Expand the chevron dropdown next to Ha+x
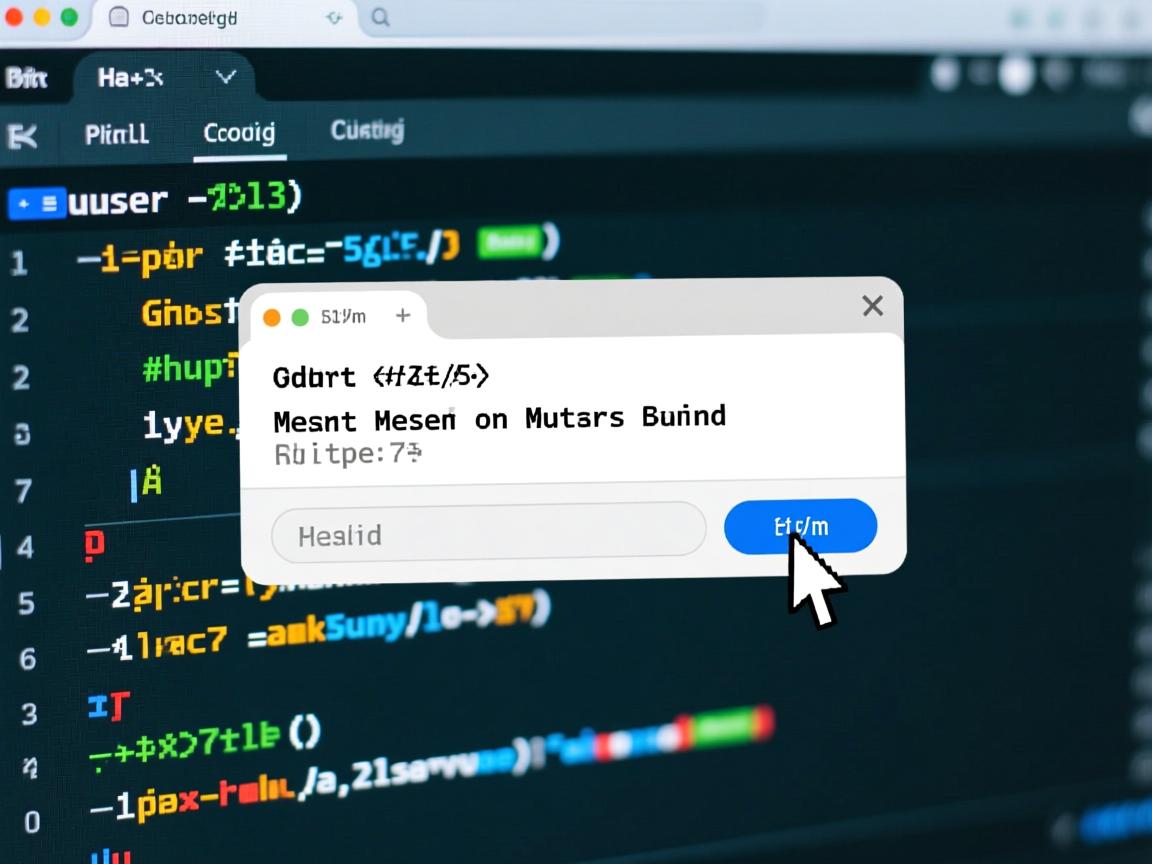Image resolution: width=1152 pixels, height=864 pixels. click(x=226, y=77)
